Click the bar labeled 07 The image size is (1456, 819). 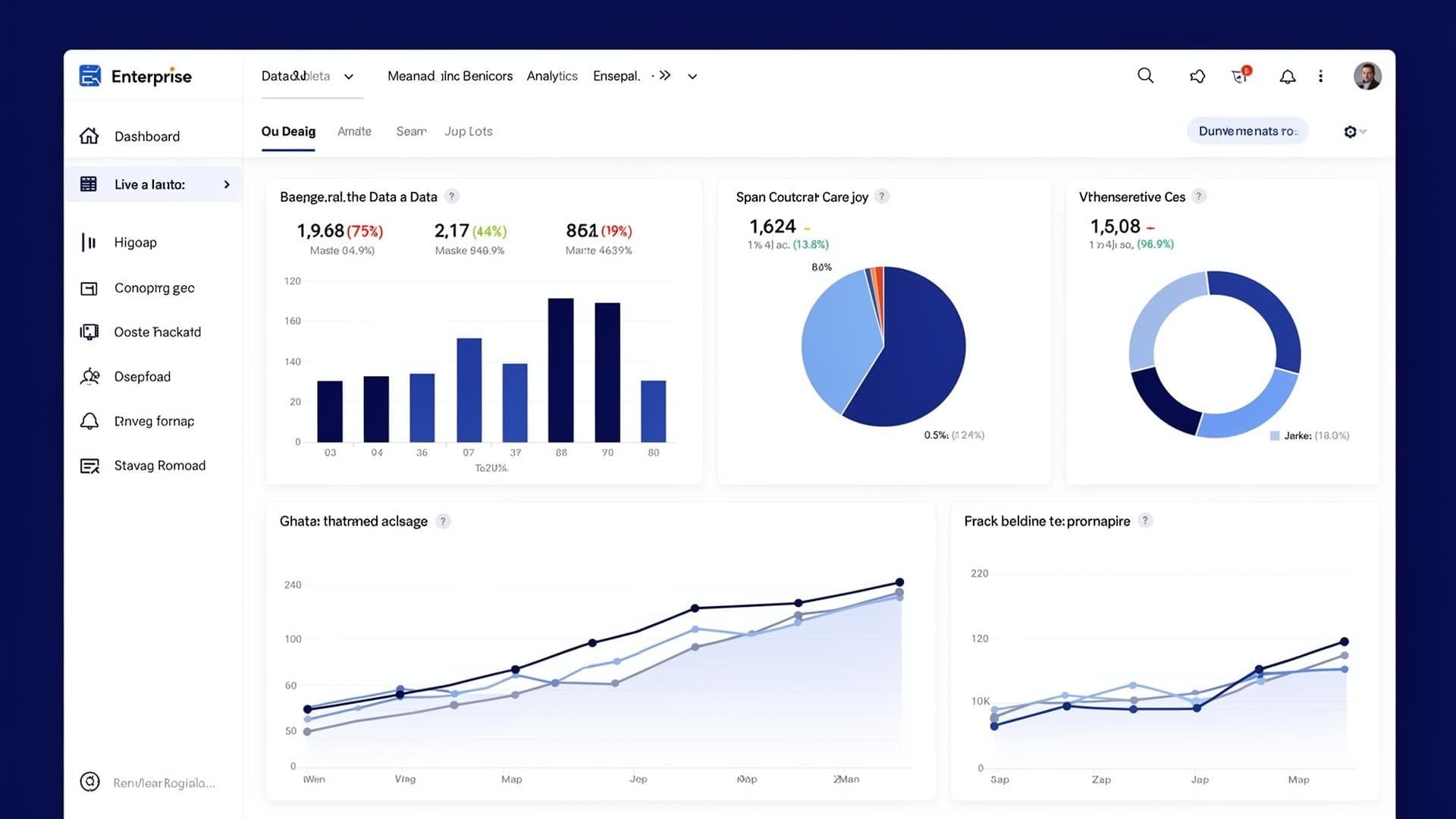pyautogui.click(x=469, y=390)
